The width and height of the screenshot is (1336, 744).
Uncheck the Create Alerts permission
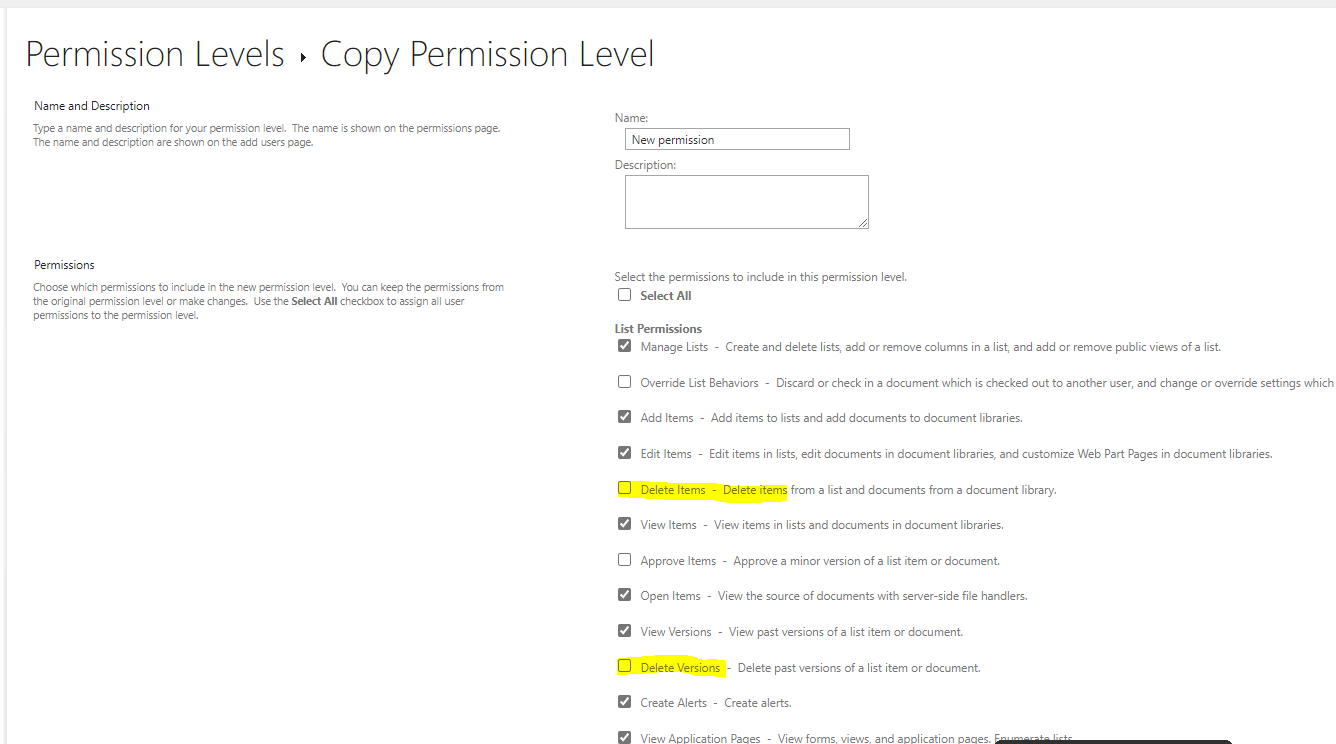624,701
